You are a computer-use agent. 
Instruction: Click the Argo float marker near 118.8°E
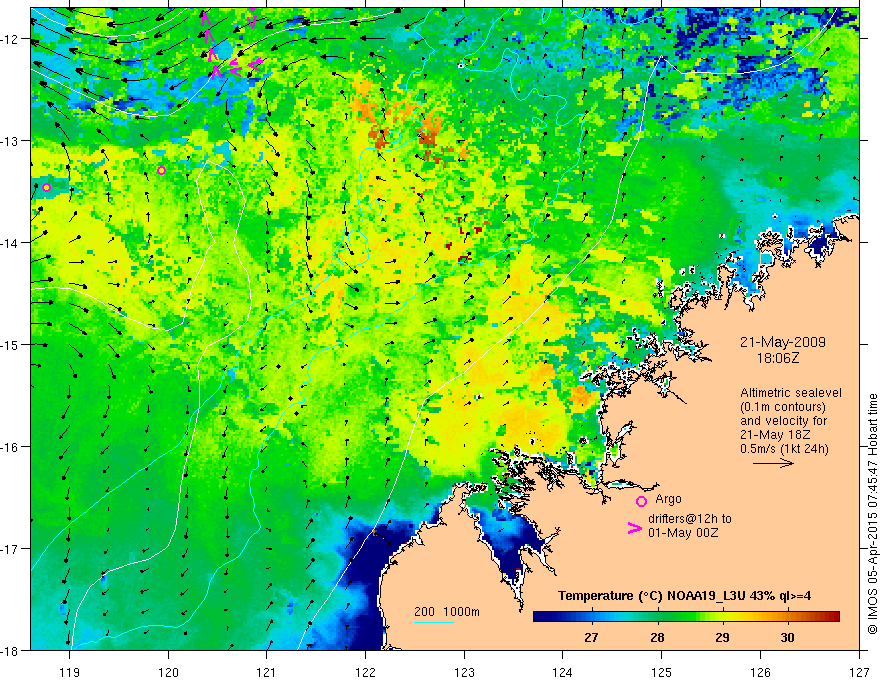(47, 187)
